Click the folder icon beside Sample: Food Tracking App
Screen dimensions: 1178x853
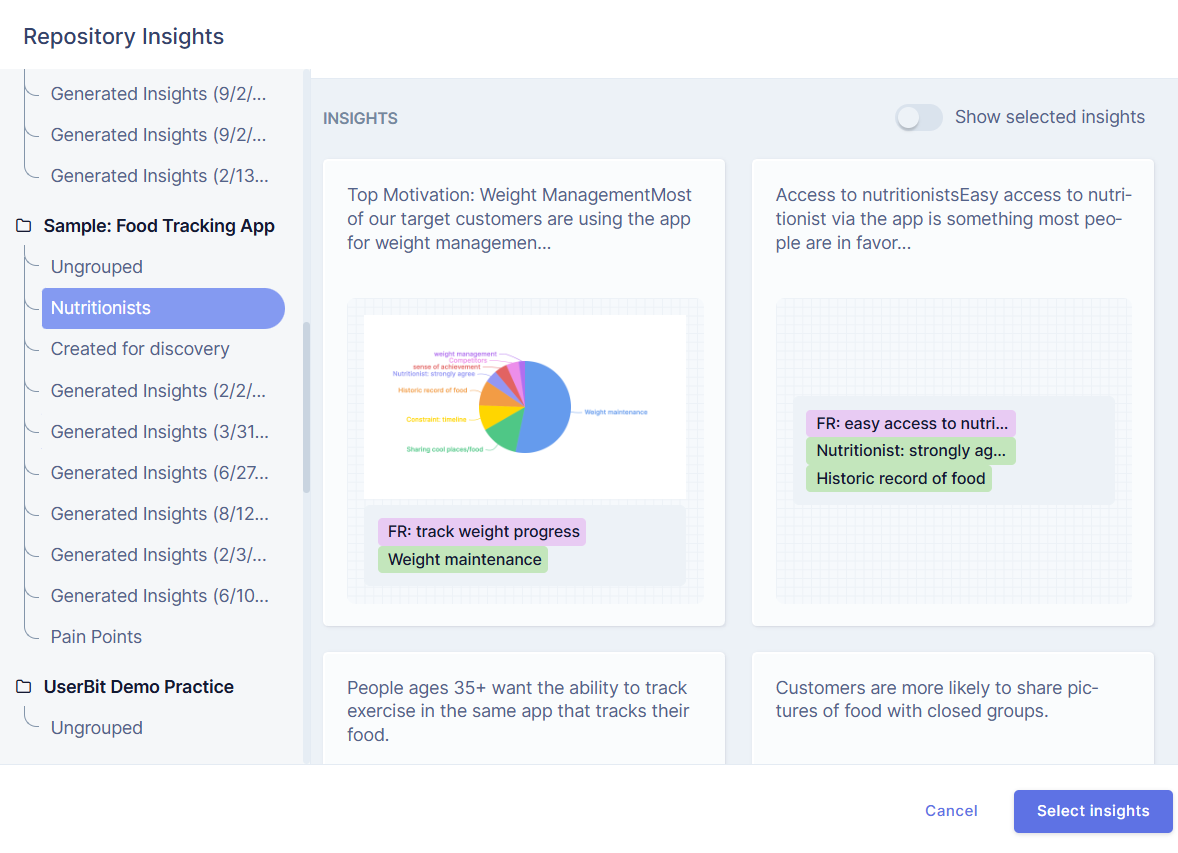click(x=24, y=226)
